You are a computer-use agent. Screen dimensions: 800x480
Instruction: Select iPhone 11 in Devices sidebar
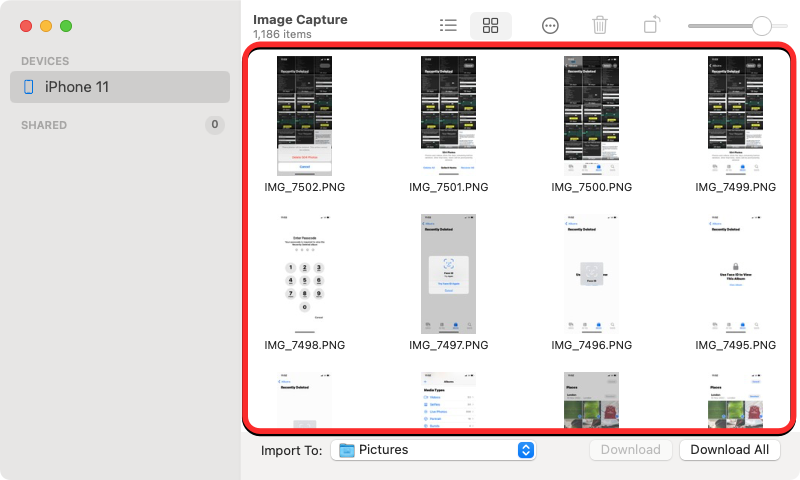tap(120, 87)
